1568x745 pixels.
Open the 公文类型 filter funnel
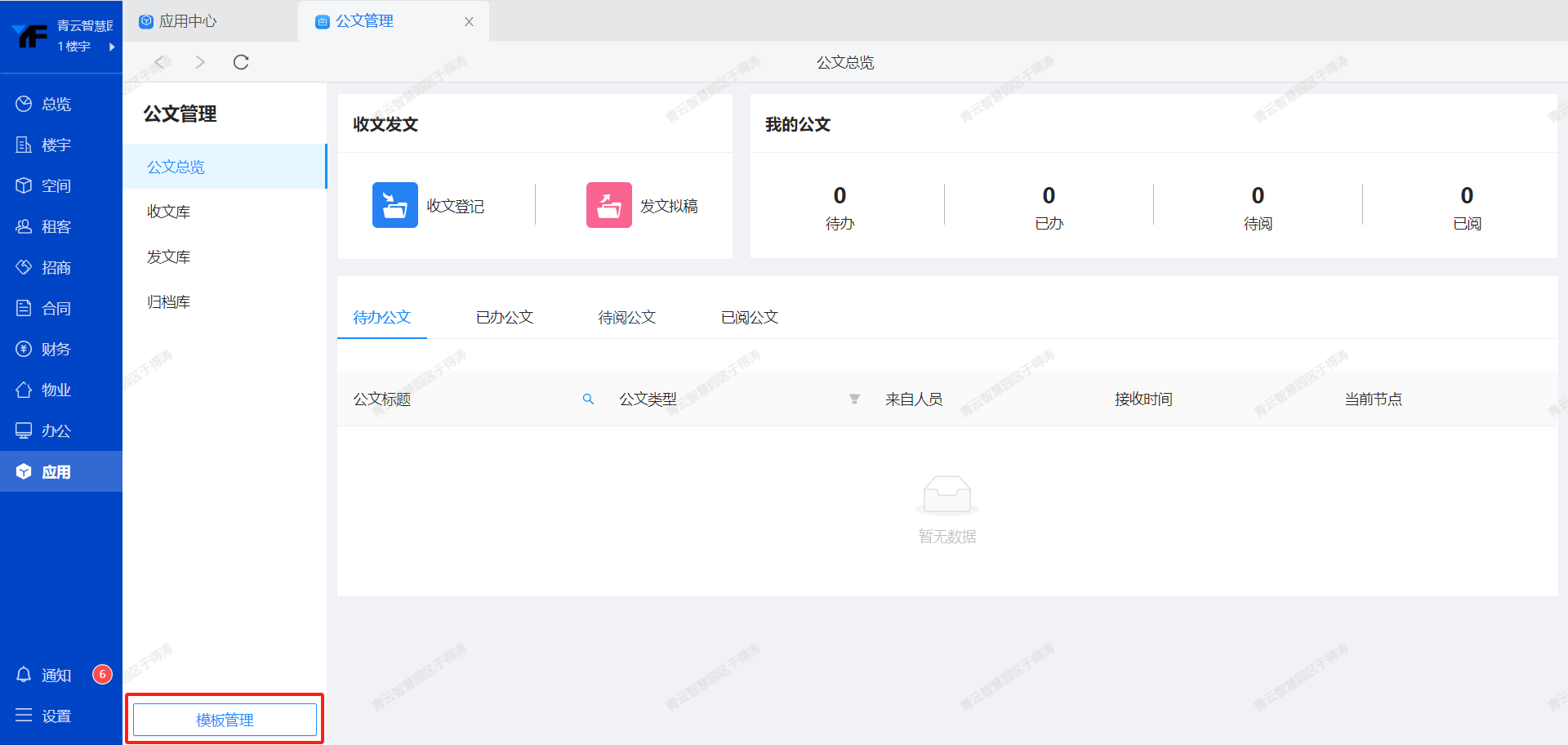854,399
